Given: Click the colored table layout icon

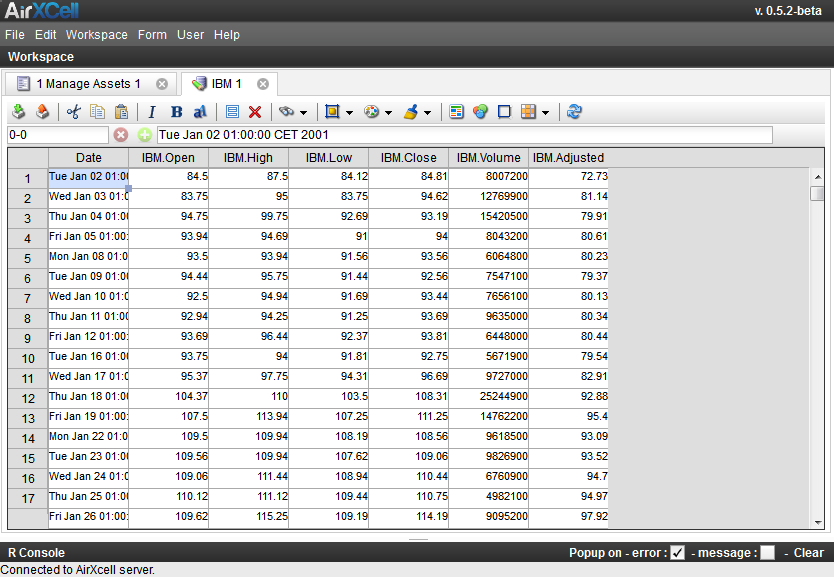Looking at the screenshot, I should pyautogui.click(x=456, y=112).
